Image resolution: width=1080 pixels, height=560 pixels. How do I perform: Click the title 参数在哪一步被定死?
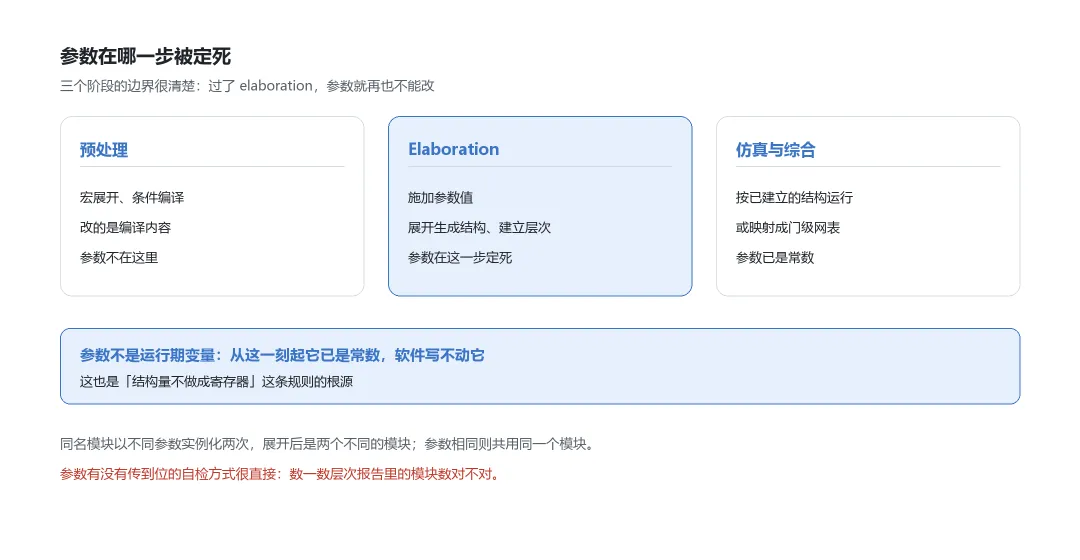pyautogui.click(x=145, y=56)
